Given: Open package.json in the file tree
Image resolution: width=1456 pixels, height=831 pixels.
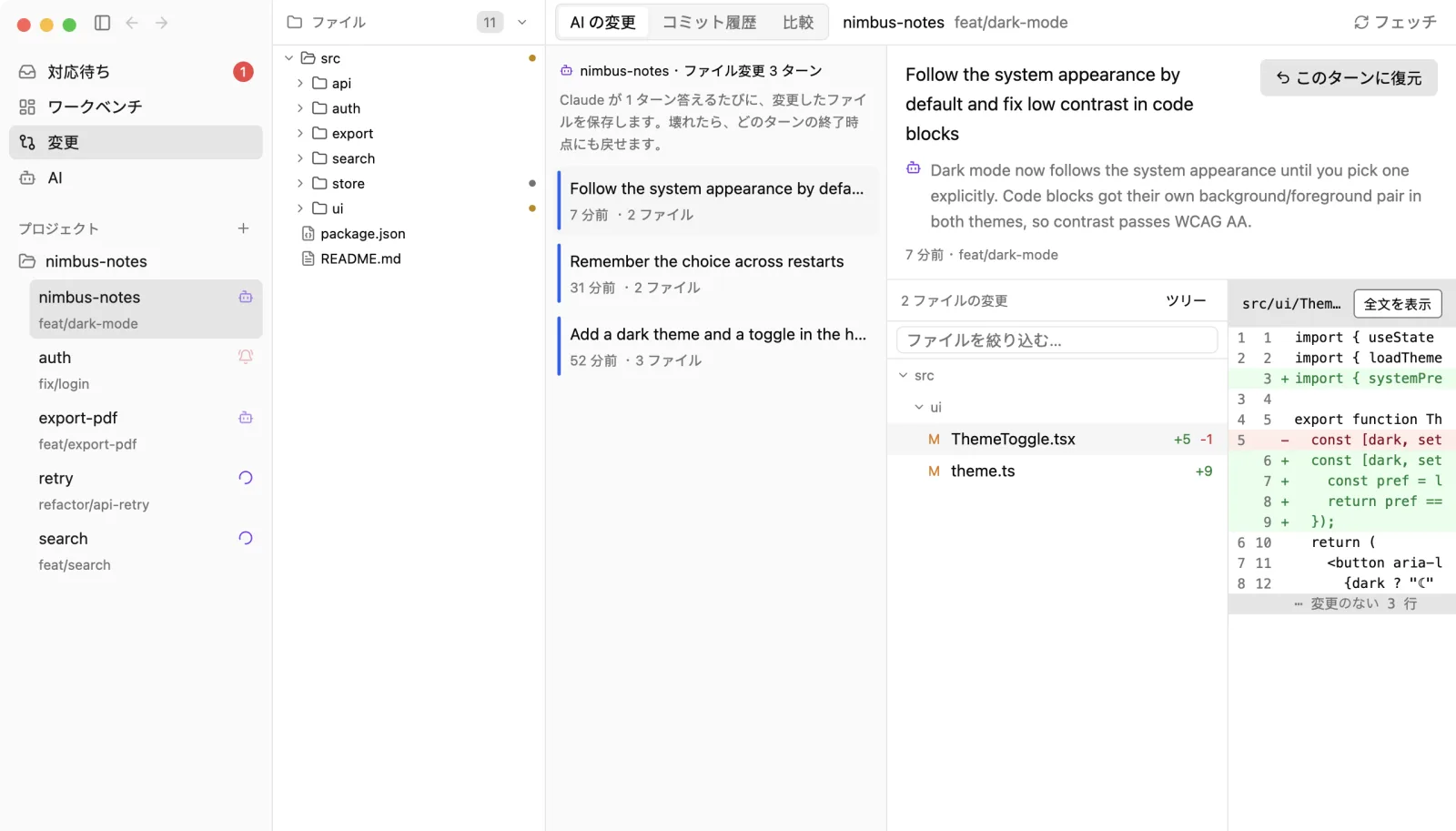Looking at the screenshot, I should point(362,234).
